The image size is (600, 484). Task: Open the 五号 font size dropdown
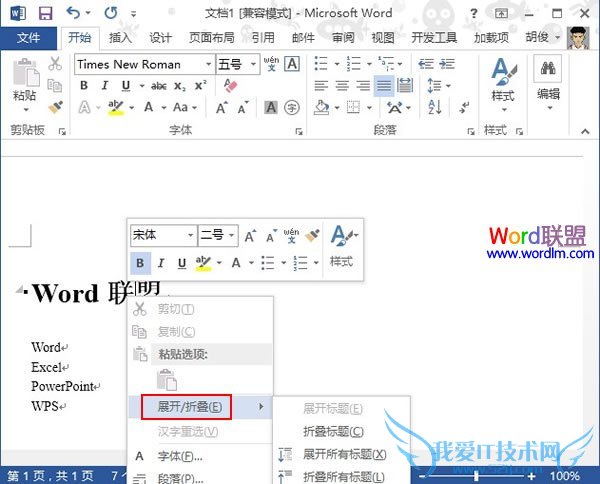(x=253, y=64)
